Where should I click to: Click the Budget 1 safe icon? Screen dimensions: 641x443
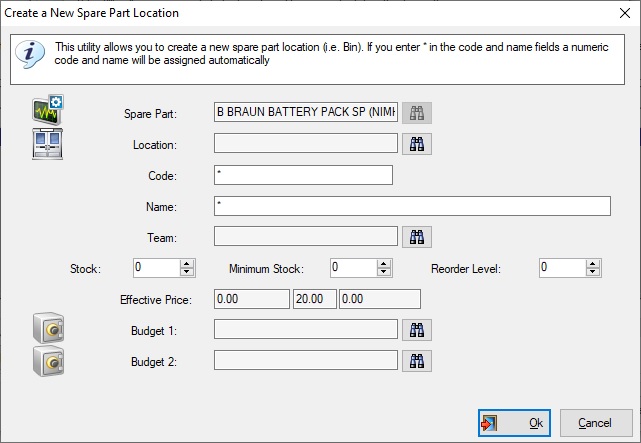point(48,328)
